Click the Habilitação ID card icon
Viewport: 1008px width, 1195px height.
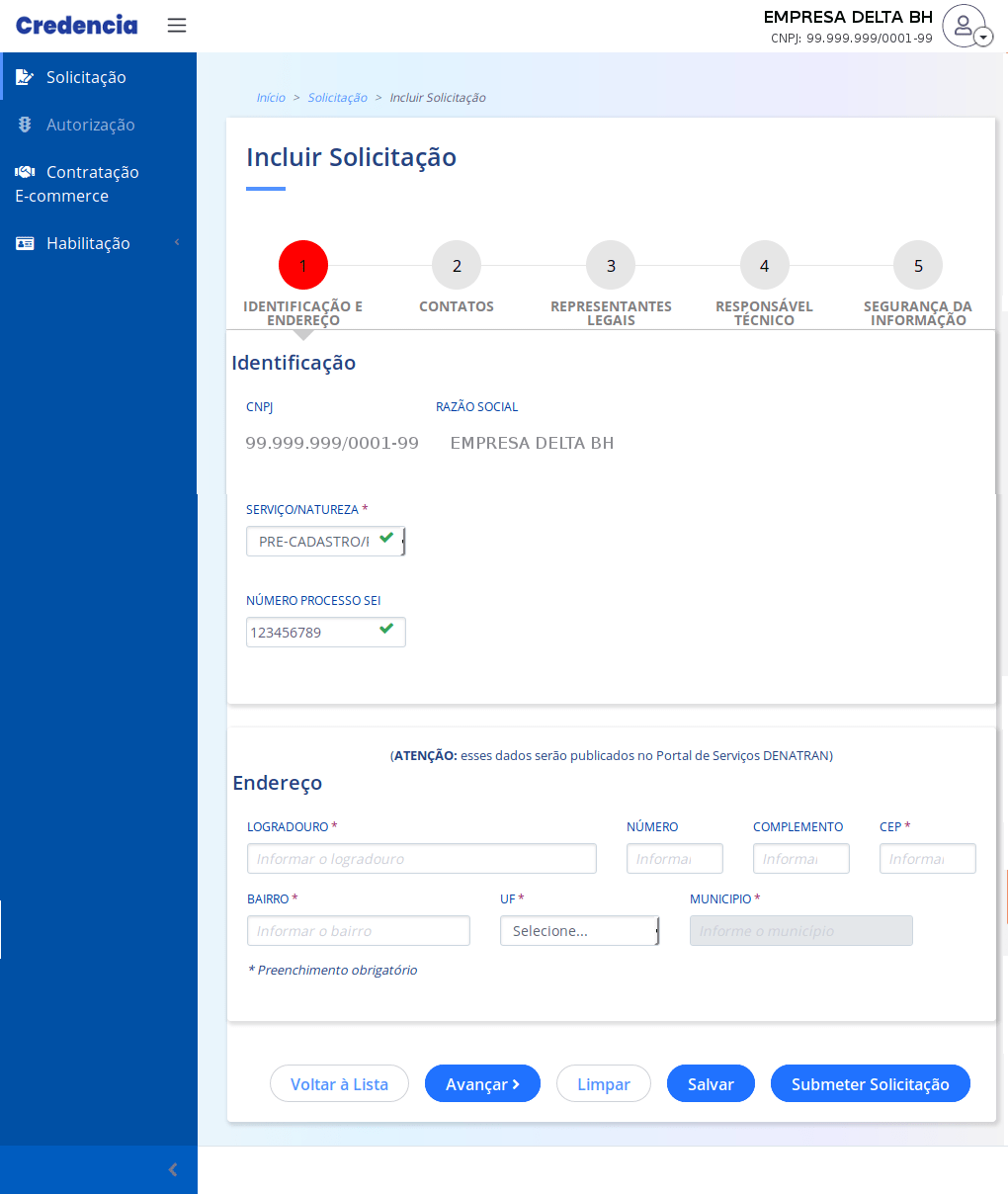25,243
